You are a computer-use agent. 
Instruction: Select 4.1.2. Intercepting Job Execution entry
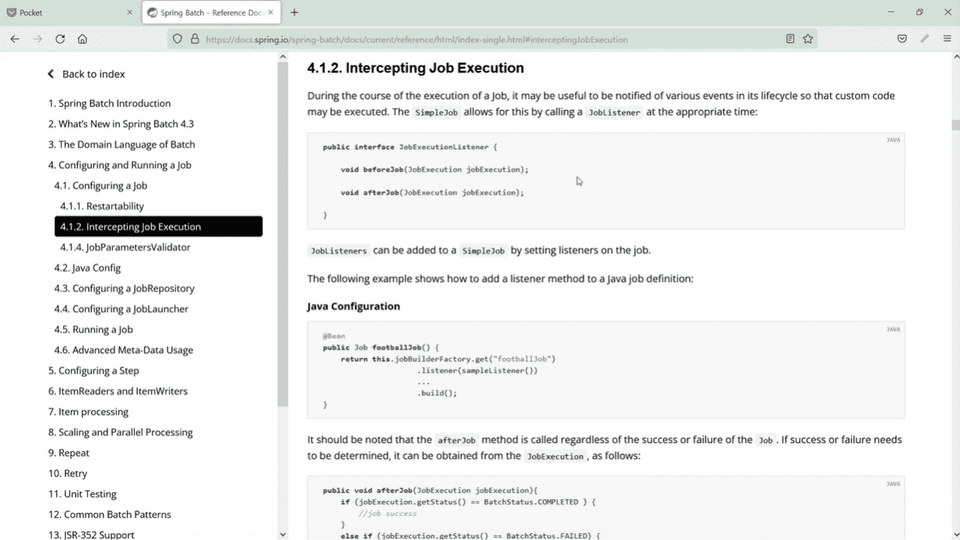click(159, 227)
